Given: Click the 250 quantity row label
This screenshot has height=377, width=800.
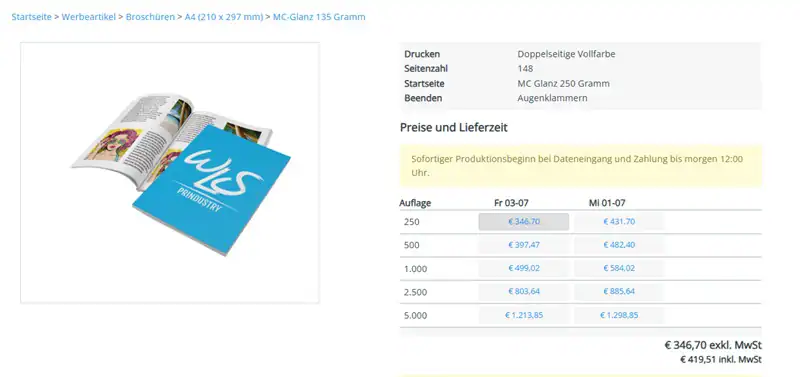Looking at the screenshot, I should (412, 222).
